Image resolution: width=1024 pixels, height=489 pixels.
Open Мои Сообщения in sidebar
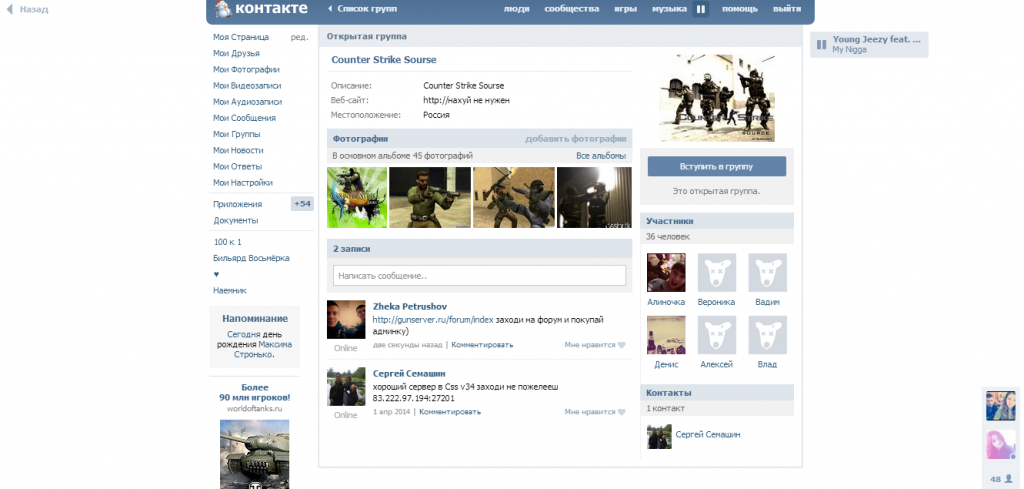click(244, 118)
